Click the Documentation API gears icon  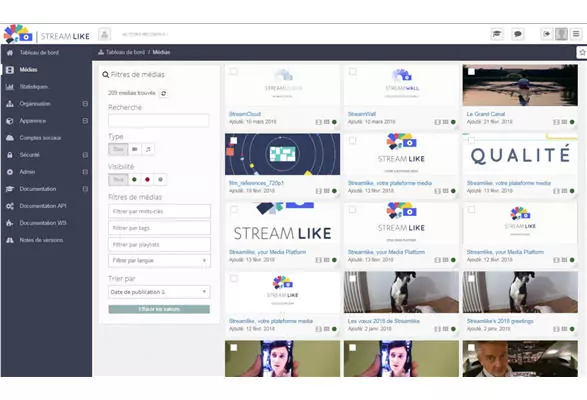point(10,206)
